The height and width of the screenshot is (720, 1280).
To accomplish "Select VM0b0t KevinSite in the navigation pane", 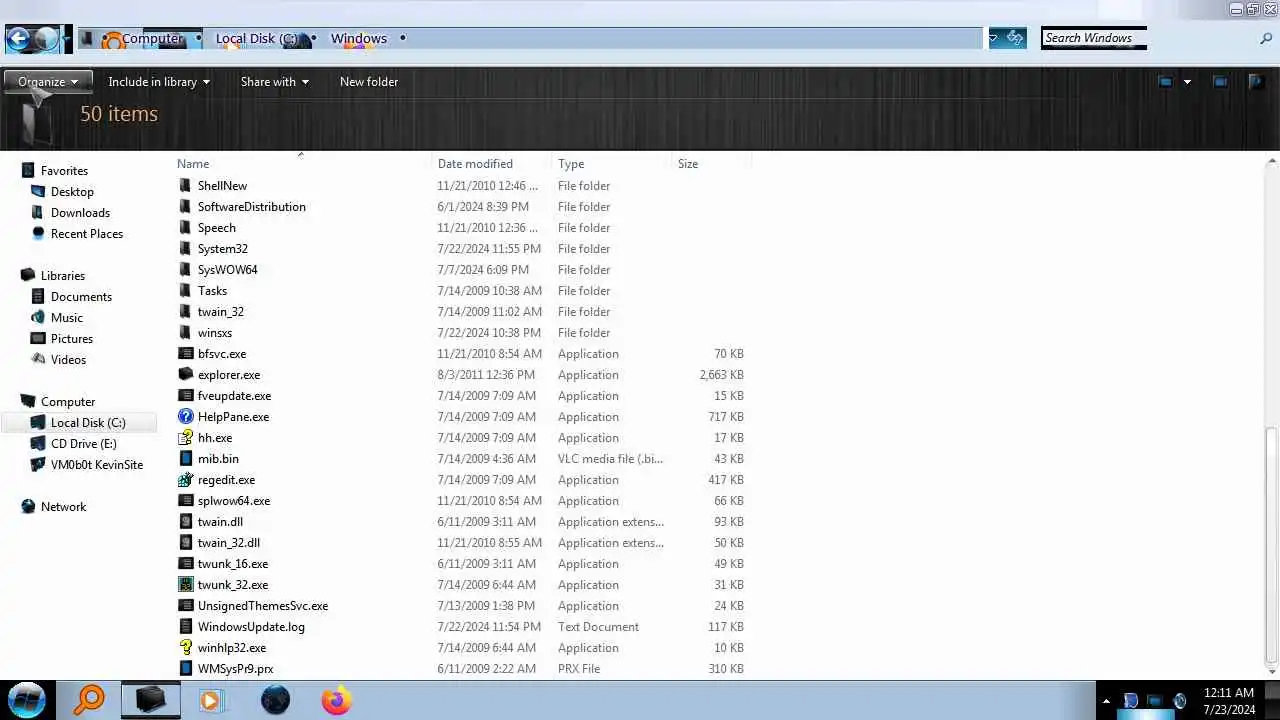I will (x=97, y=465).
